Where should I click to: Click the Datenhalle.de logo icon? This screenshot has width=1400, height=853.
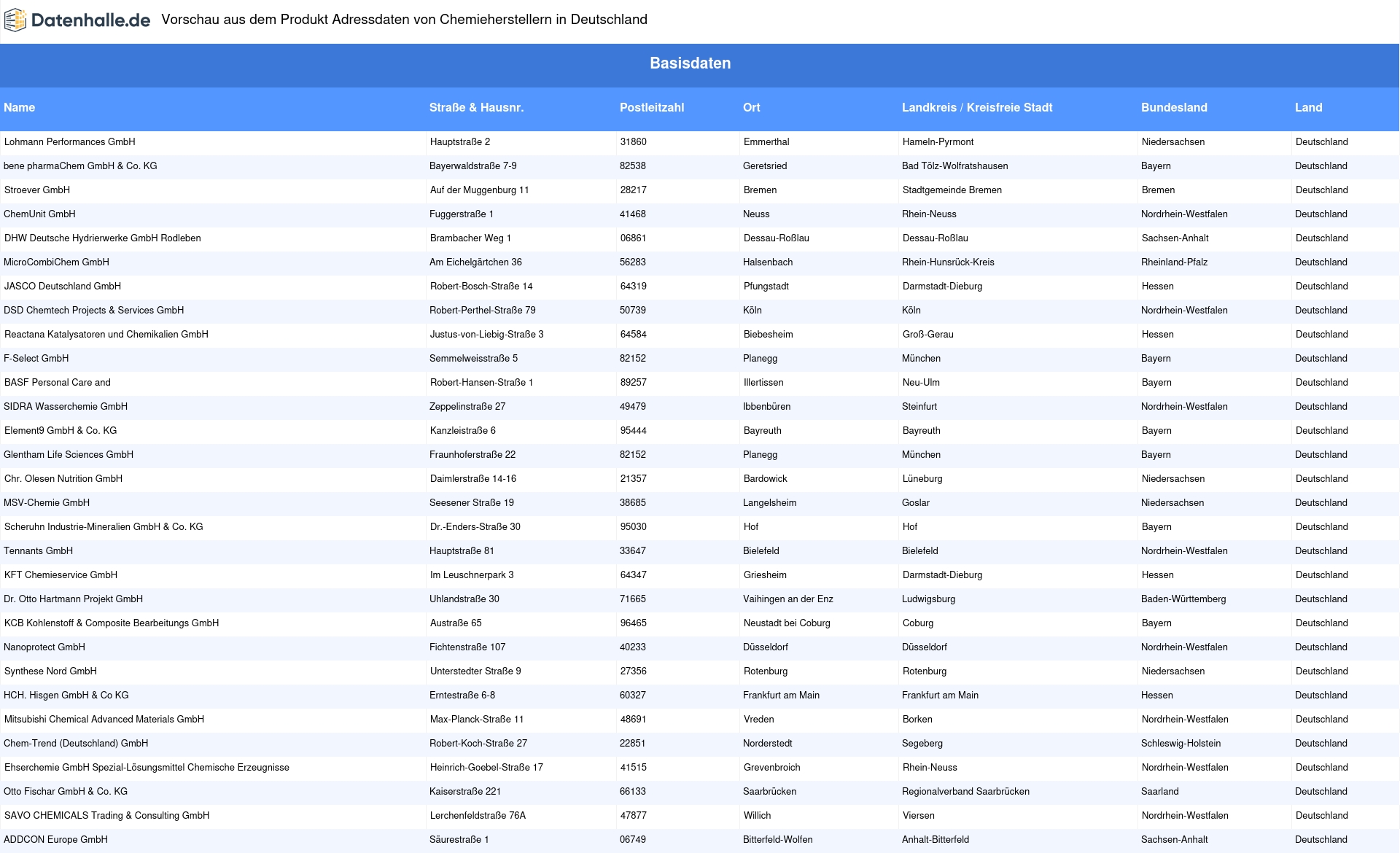coord(15,20)
